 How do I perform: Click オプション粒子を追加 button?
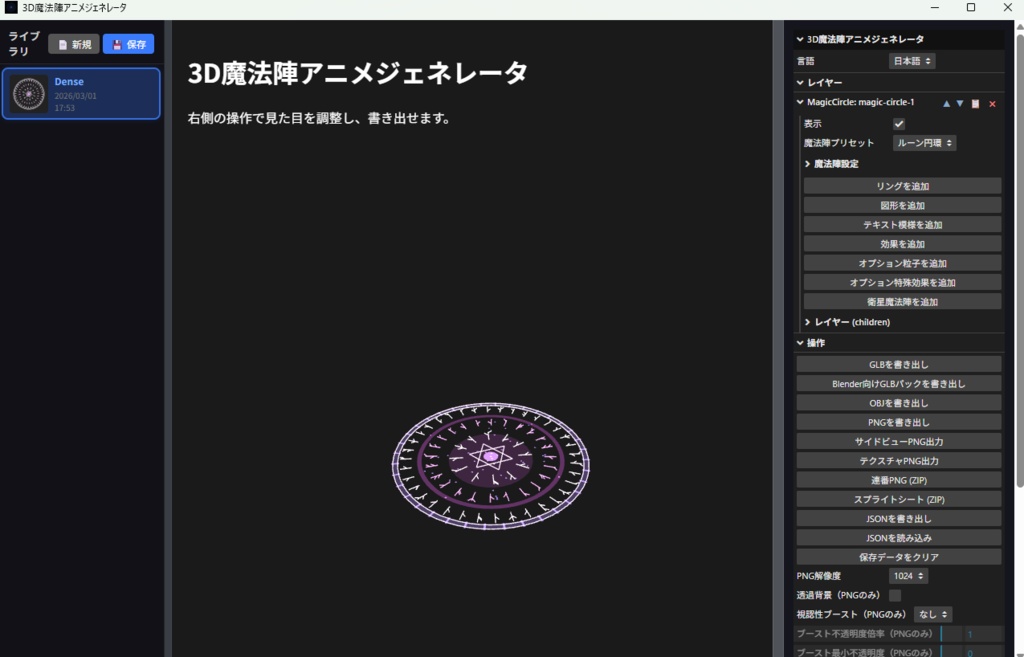tap(903, 263)
